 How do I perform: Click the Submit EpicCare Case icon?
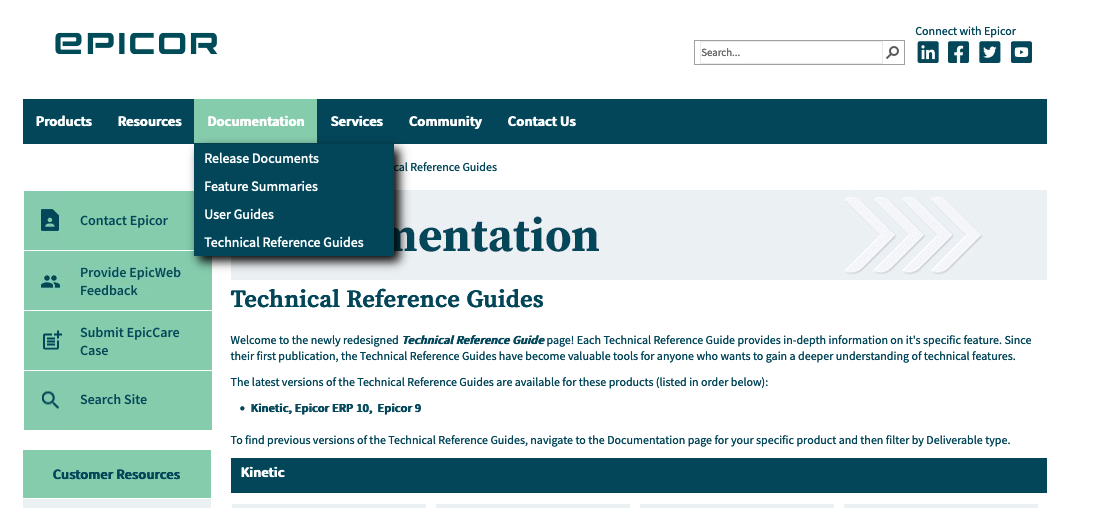[x=52, y=340]
